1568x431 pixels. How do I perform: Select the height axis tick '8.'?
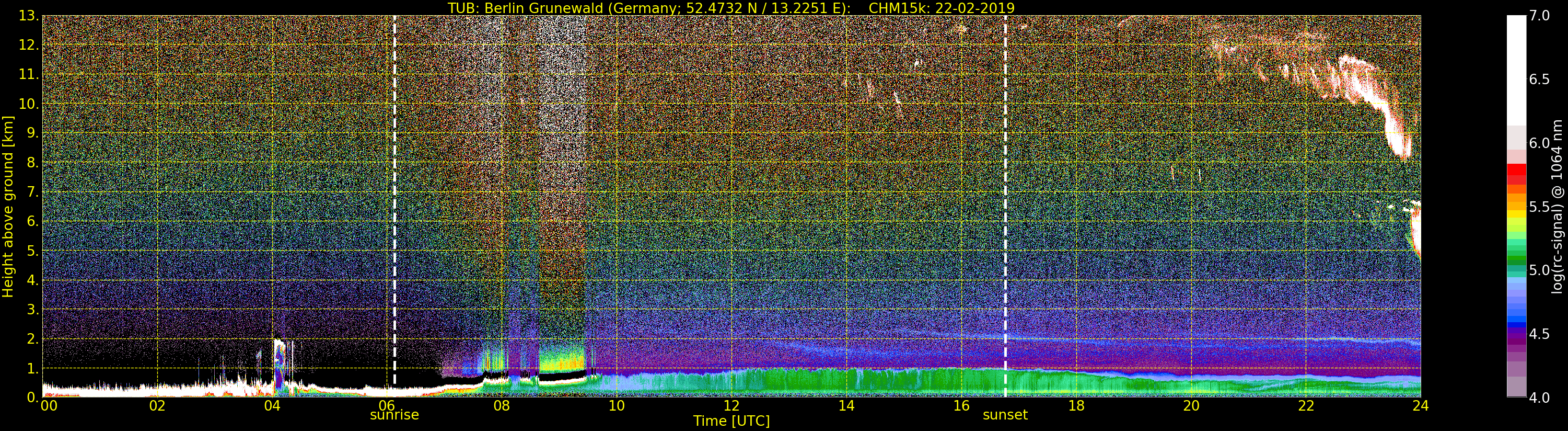point(32,163)
